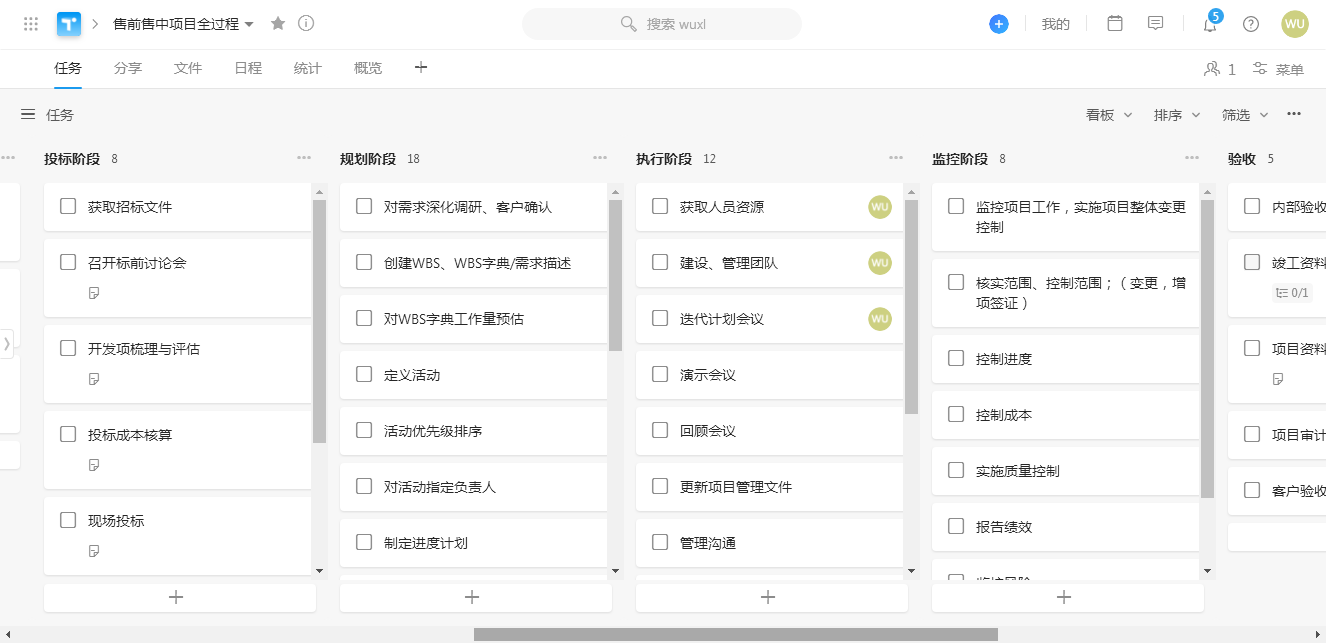1326x643 pixels.
Task: Click the 搜索 wuxl search field
Action: pos(662,24)
